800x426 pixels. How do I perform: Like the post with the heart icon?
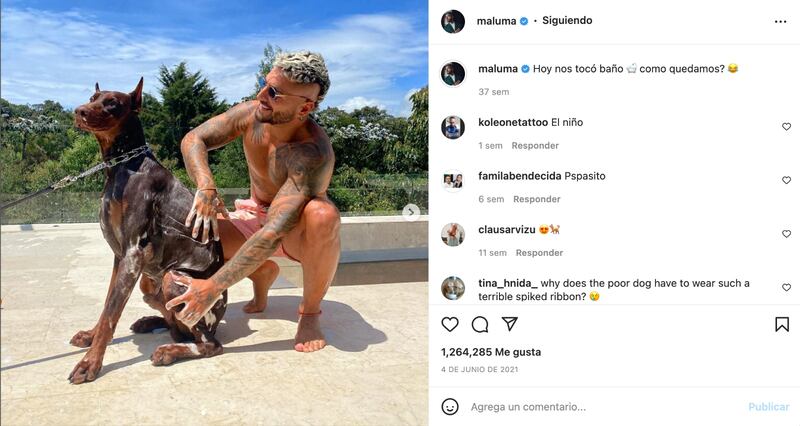pos(449,324)
